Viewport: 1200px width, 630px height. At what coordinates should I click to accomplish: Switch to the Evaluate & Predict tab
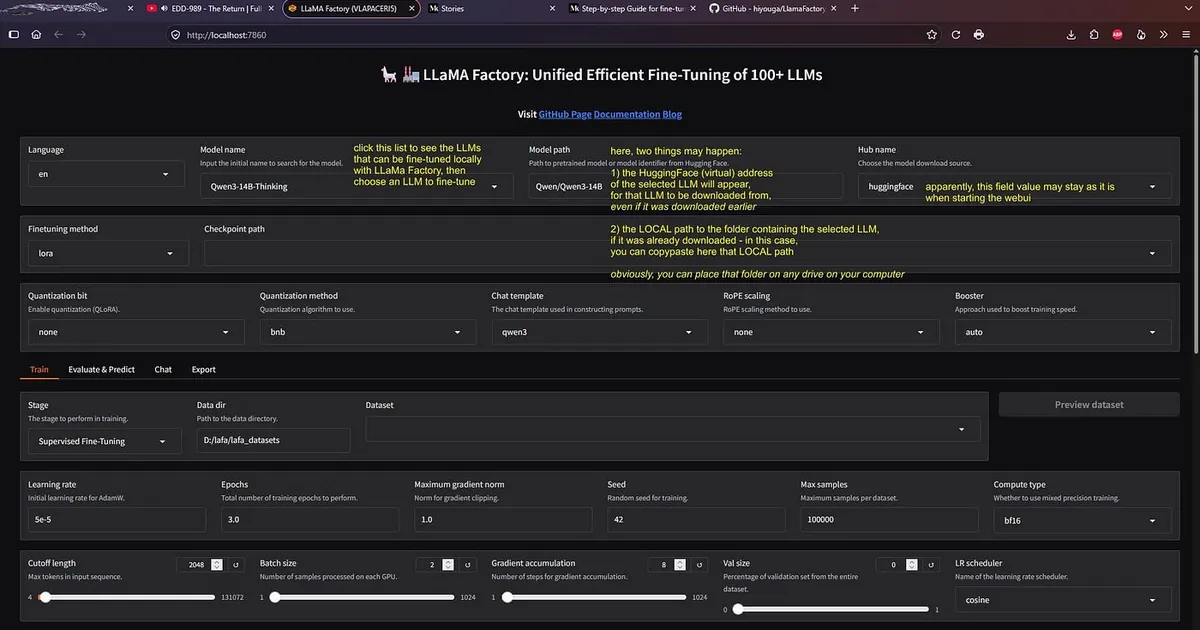[x=101, y=369]
